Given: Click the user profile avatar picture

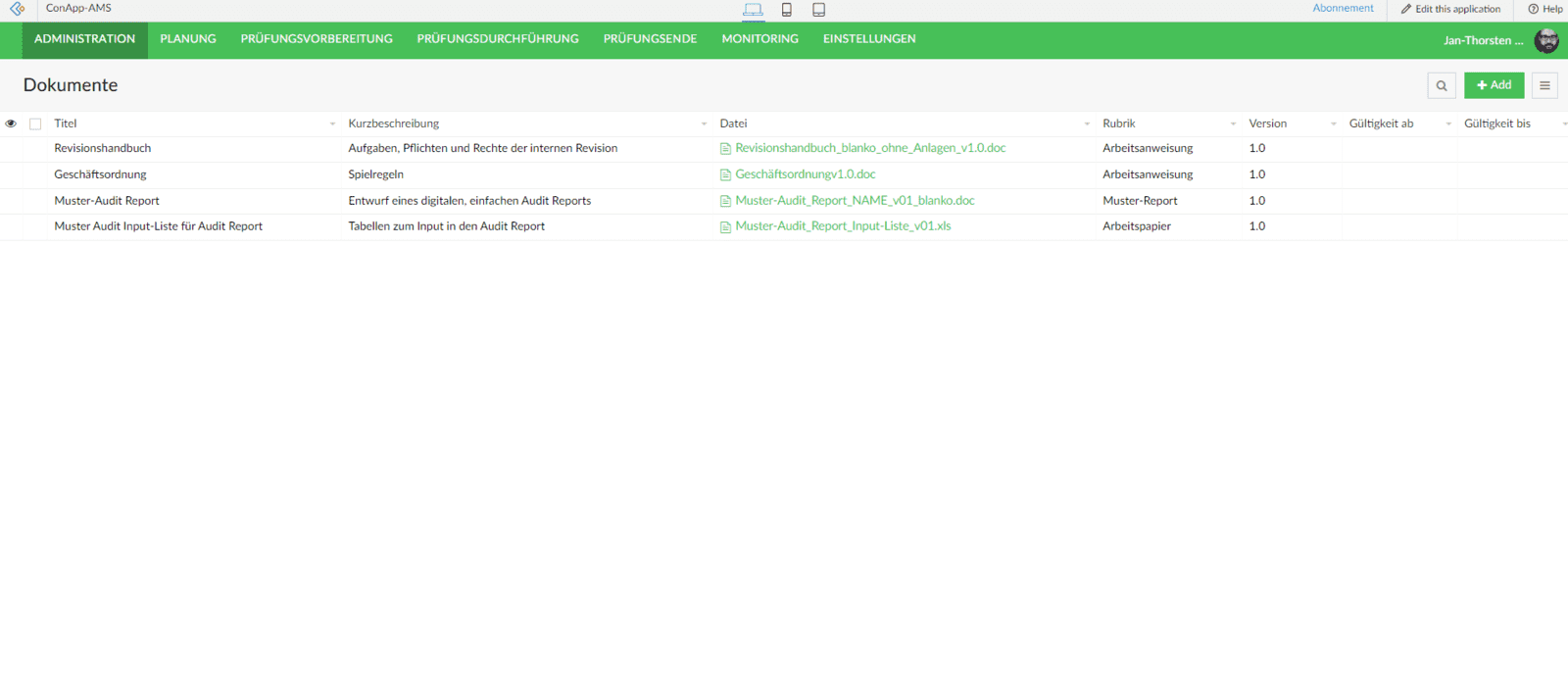Looking at the screenshot, I should pyautogui.click(x=1546, y=40).
